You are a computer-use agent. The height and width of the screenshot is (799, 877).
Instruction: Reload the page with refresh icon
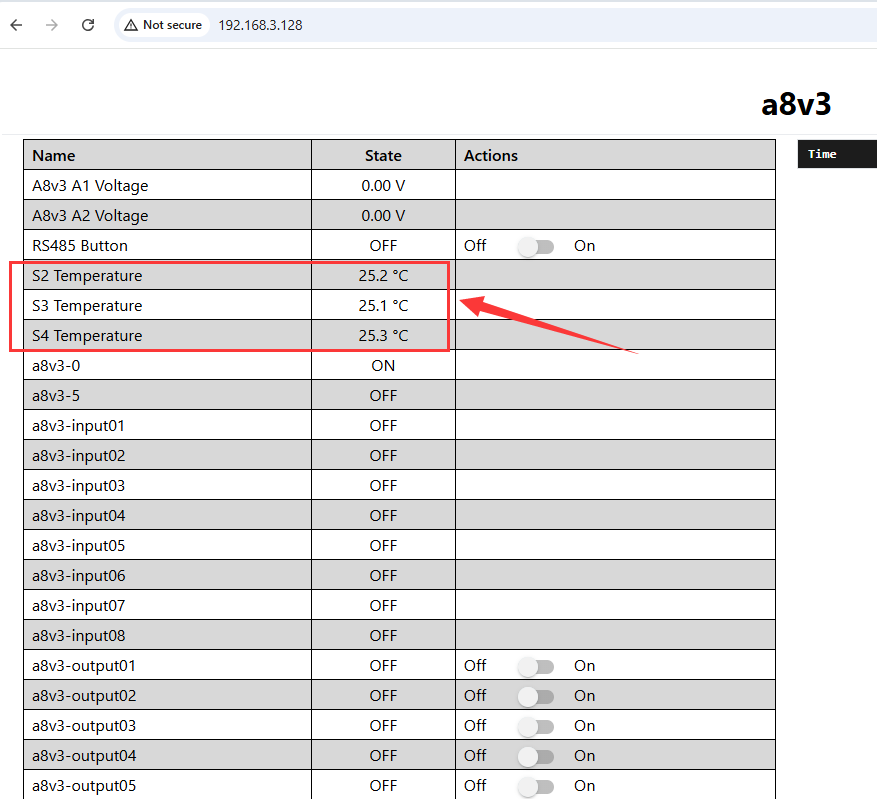click(x=88, y=25)
